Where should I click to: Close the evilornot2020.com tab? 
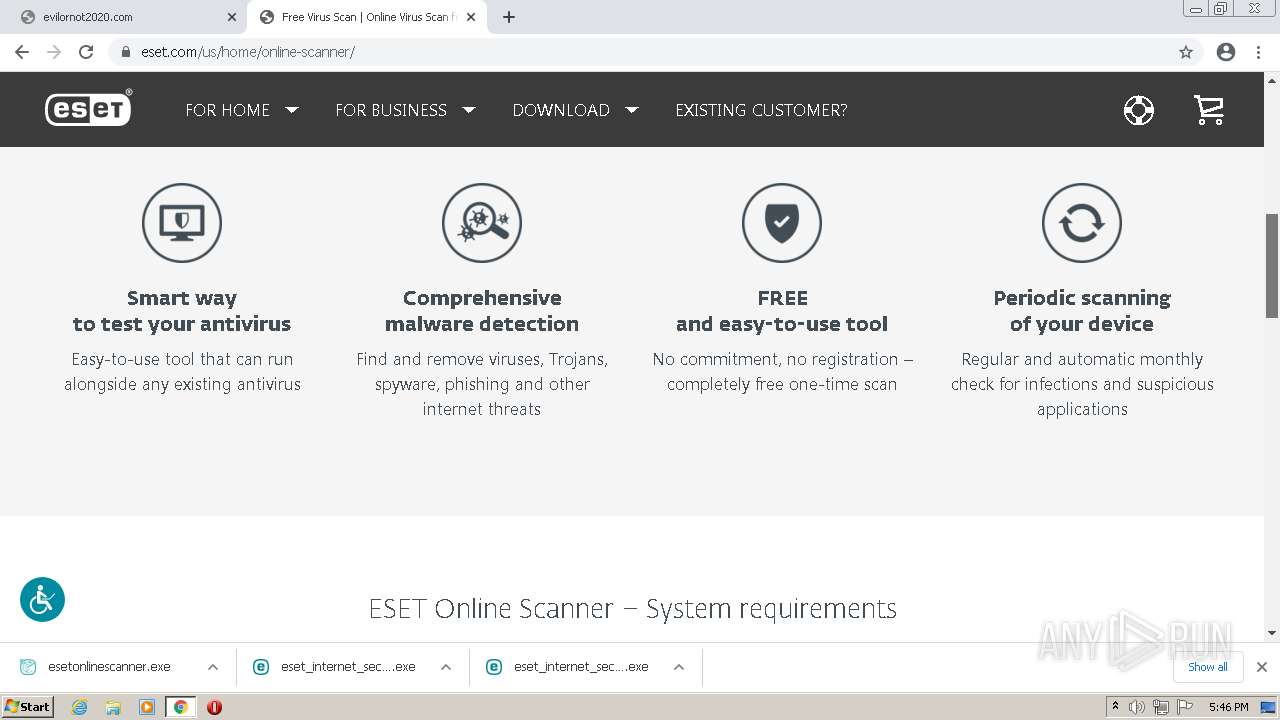(232, 17)
